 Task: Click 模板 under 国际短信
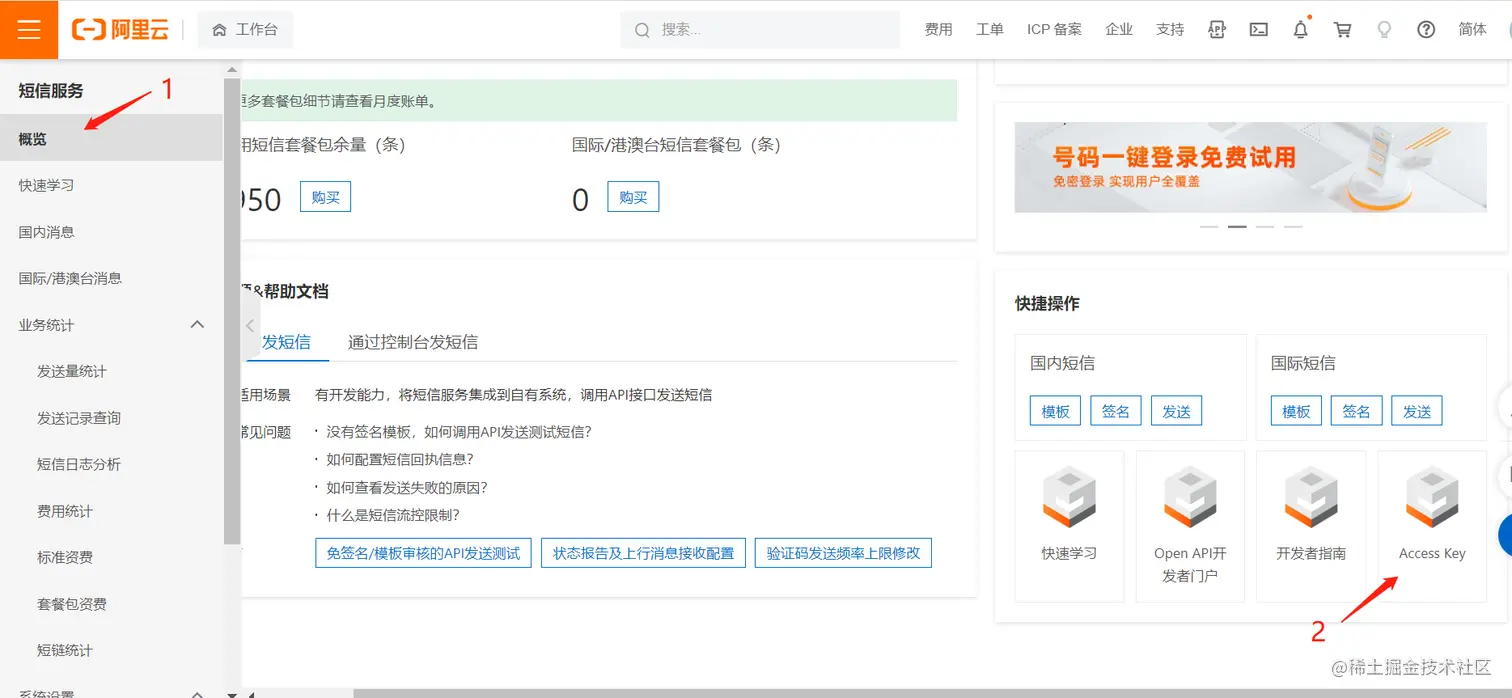[x=1296, y=411]
